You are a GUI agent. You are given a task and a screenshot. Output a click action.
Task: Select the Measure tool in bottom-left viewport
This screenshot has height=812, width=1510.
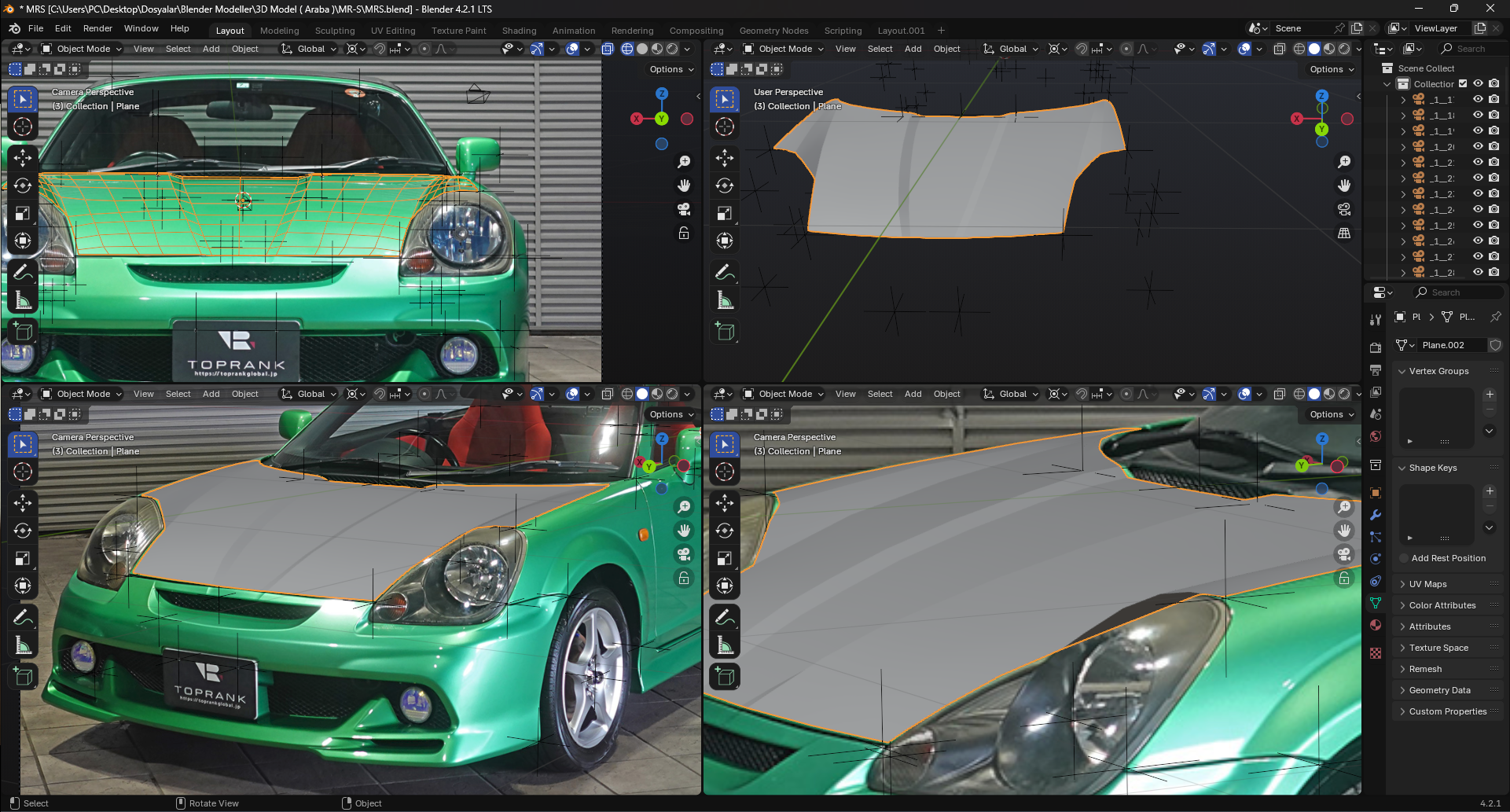coord(23,646)
